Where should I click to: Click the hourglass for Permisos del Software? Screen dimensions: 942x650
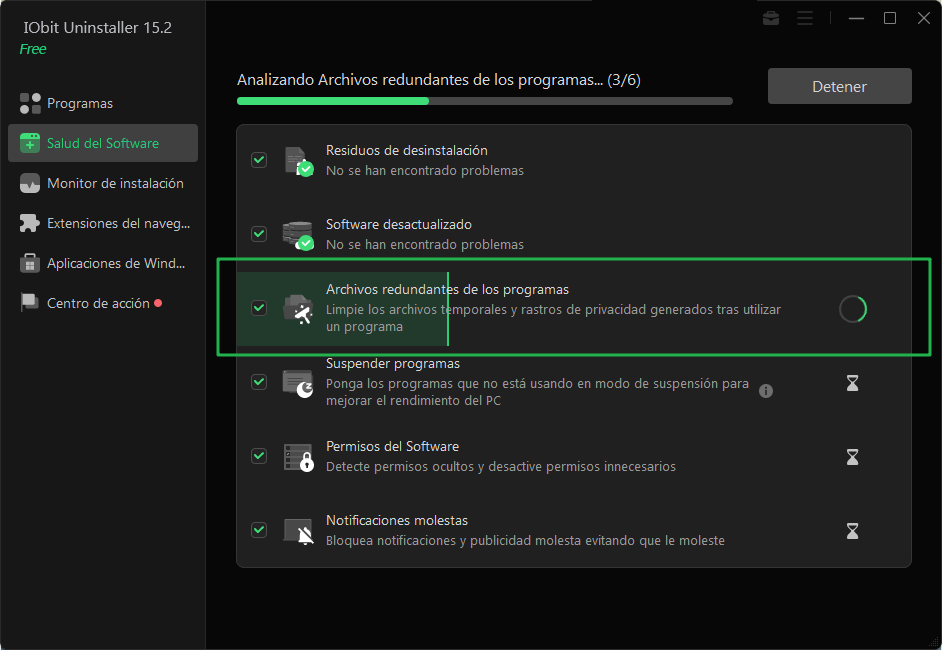(x=852, y=457)
